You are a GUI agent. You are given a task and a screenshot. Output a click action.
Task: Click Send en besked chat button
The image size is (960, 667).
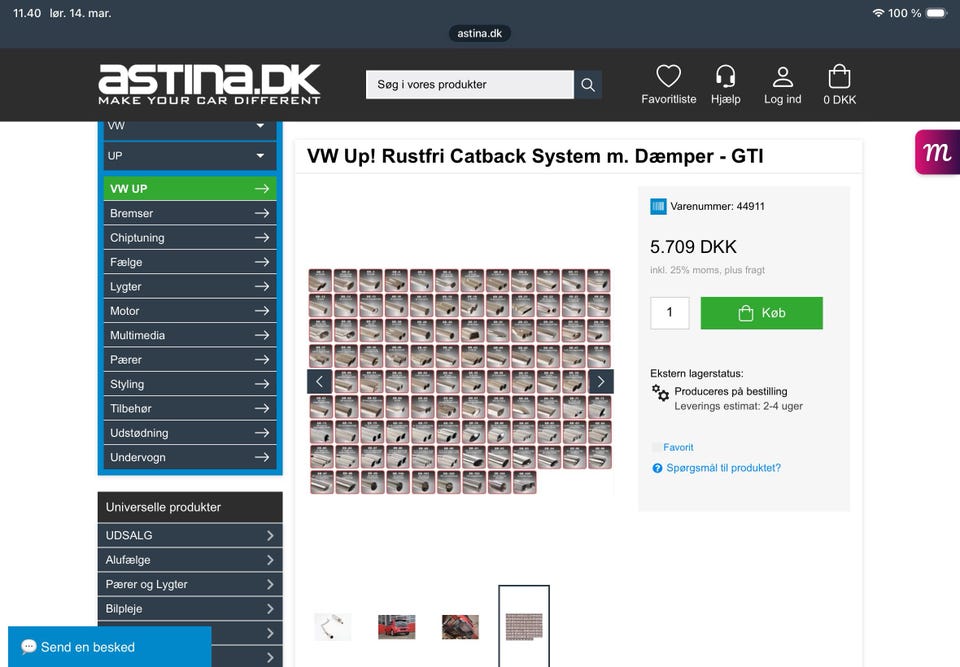point(110,647)
